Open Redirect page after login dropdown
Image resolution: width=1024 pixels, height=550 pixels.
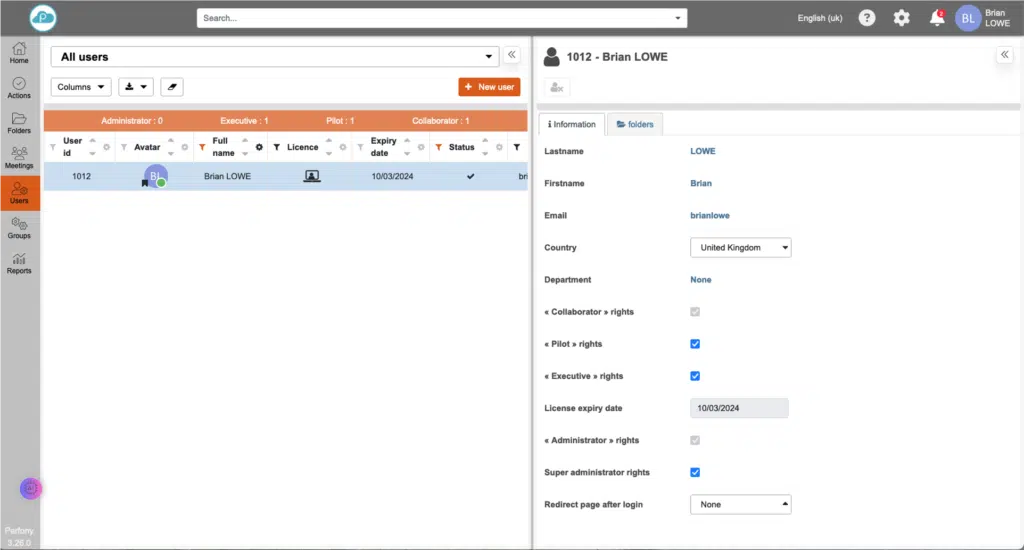740,504
